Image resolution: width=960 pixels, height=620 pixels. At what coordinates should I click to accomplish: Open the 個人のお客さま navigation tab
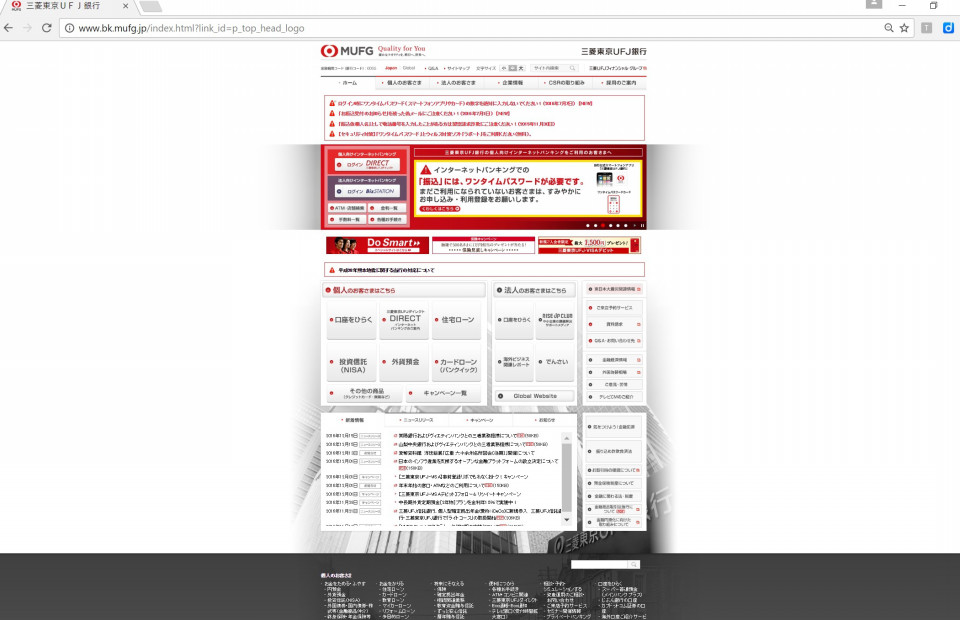click(403, 83)
